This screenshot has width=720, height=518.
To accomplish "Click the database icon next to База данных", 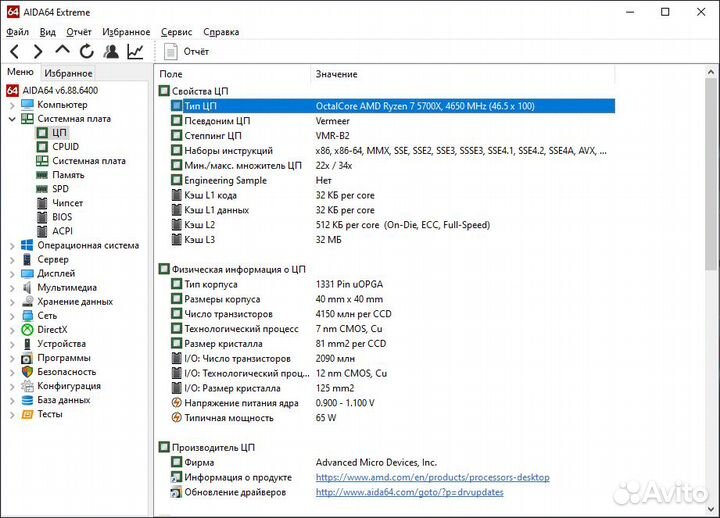I will click(28, 400).
